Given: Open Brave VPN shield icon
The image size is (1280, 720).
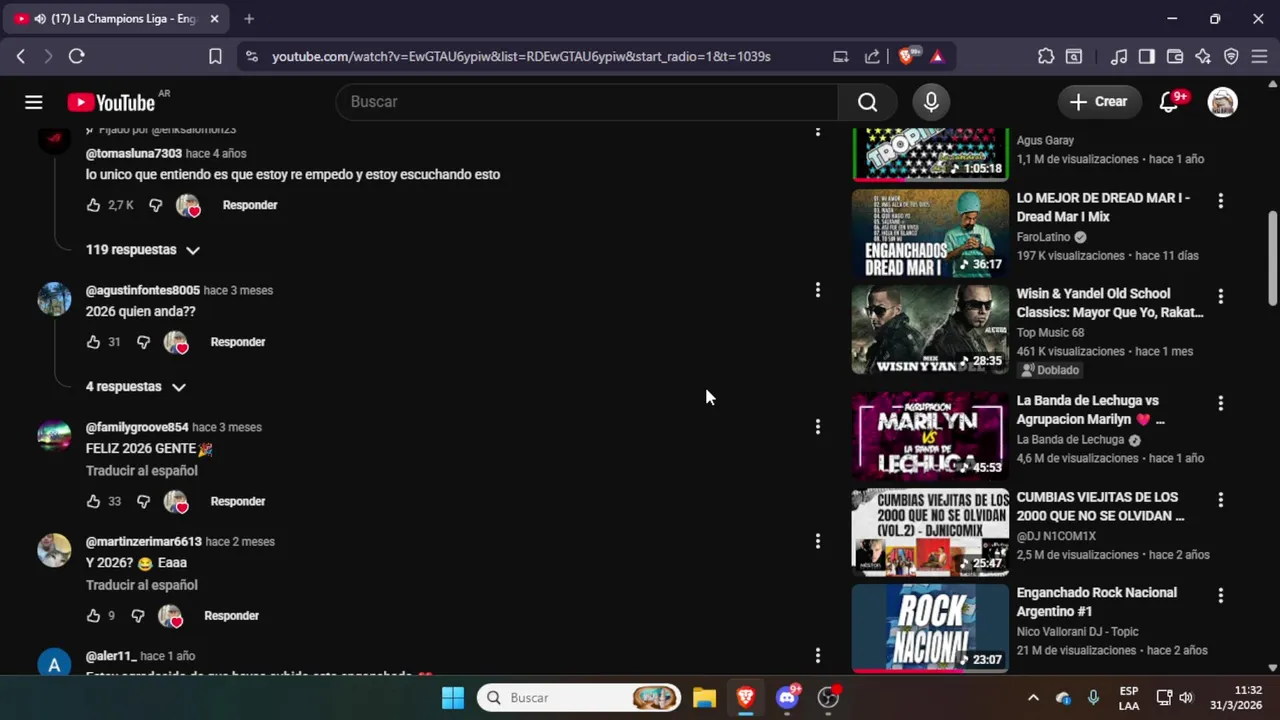Looking at the screenshot, I should pyautogui.click(x=1231, y=57).
